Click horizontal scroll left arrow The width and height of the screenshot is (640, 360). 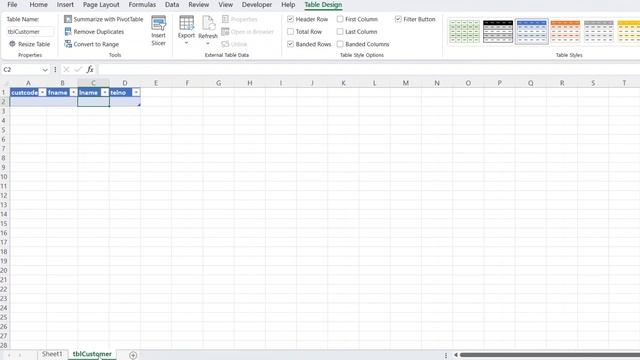click(456, 355)
